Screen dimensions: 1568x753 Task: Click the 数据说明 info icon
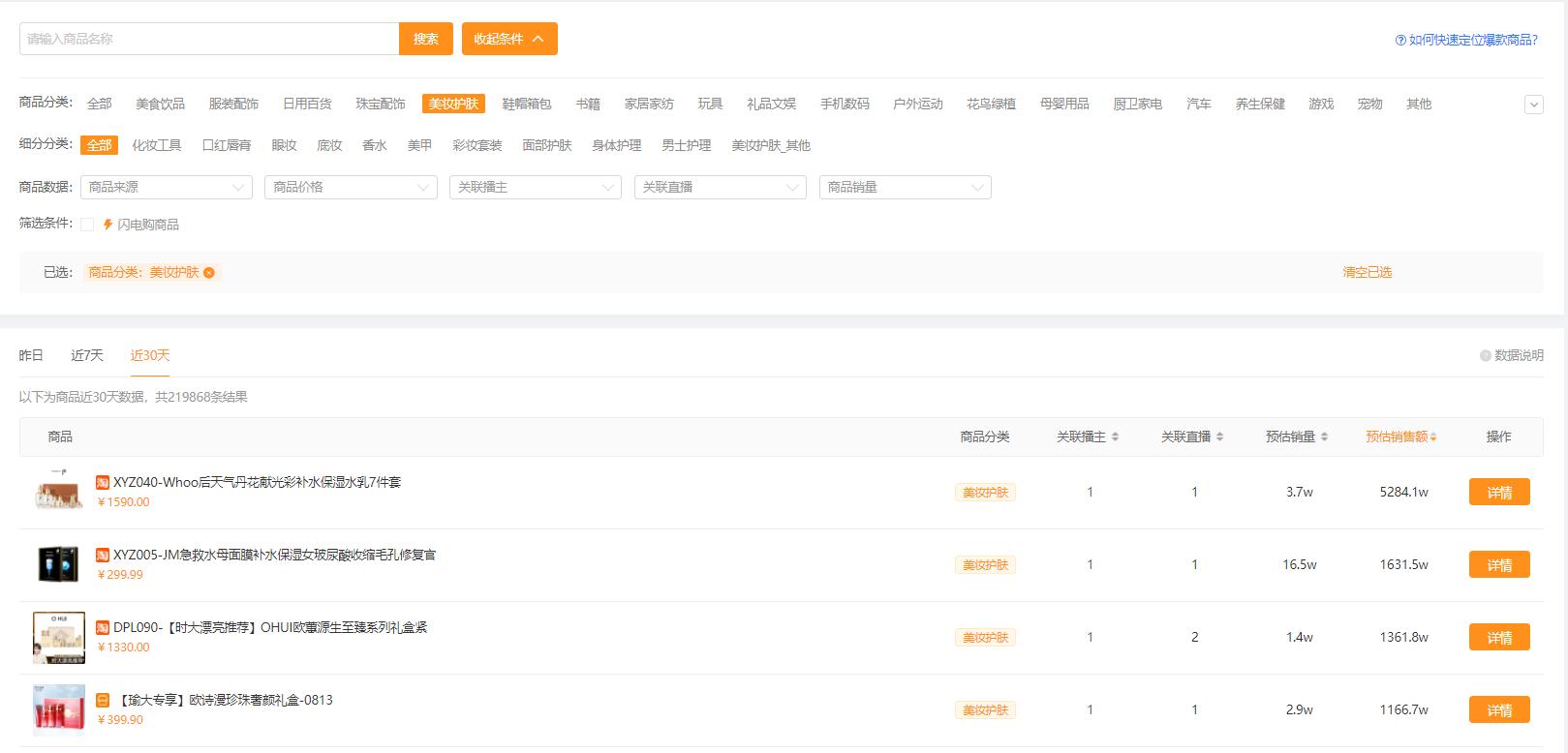pos(1486,355)
